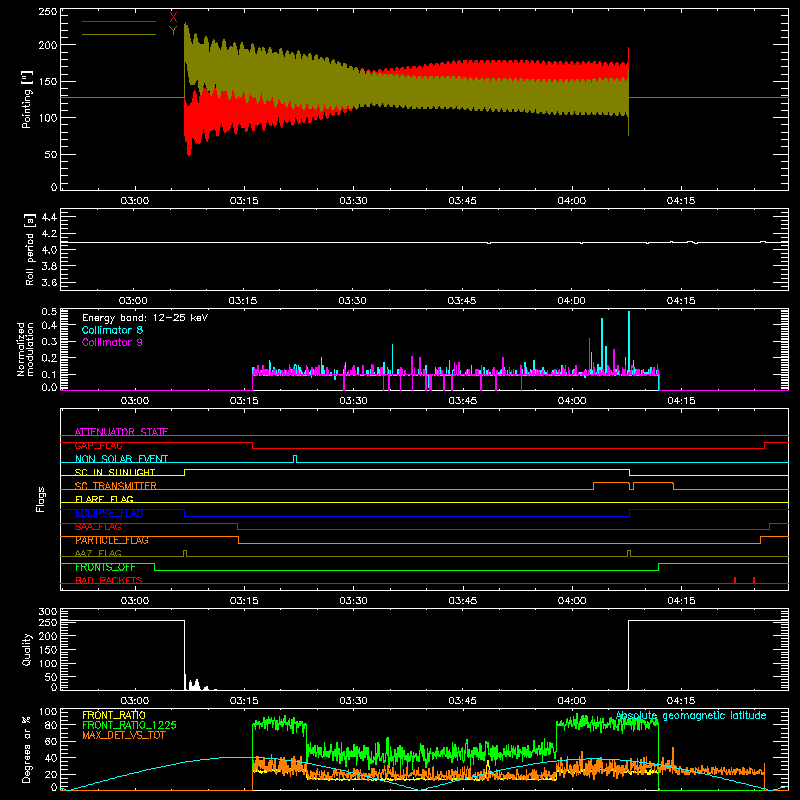Click the Collimator 9 legend entry

coord(112,342)
